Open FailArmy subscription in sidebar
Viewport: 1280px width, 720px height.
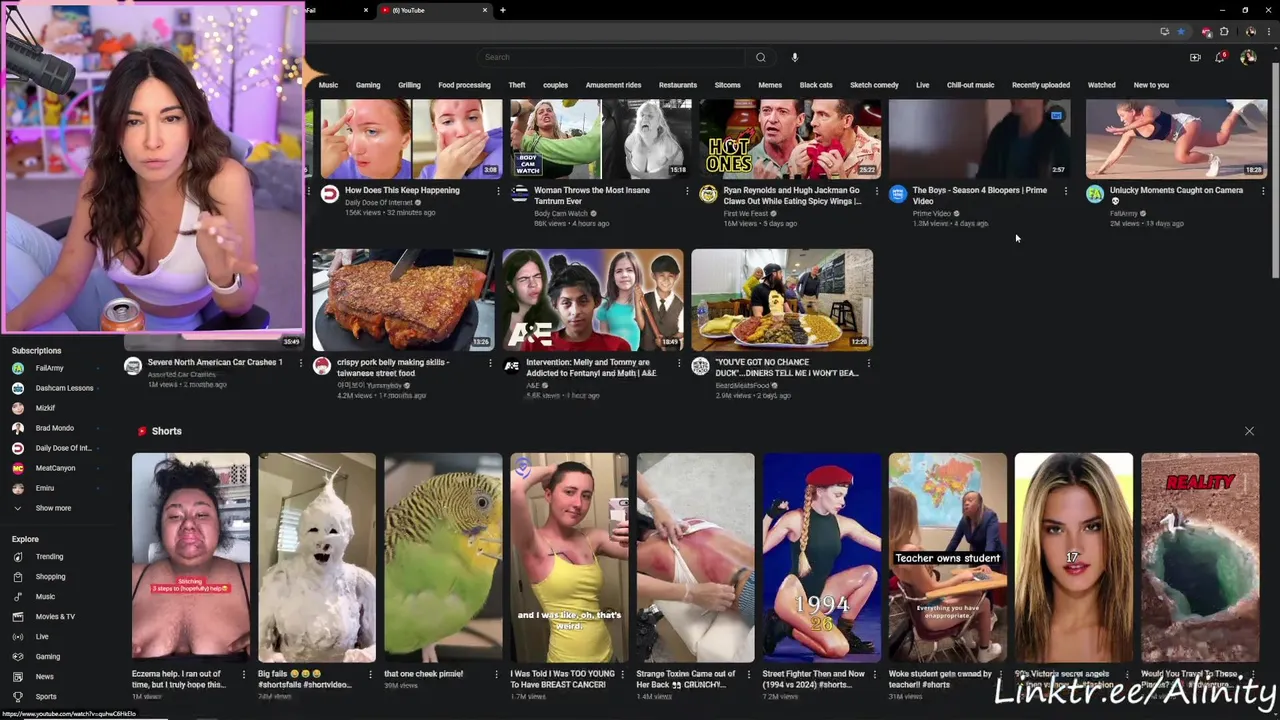coord(49,368)
